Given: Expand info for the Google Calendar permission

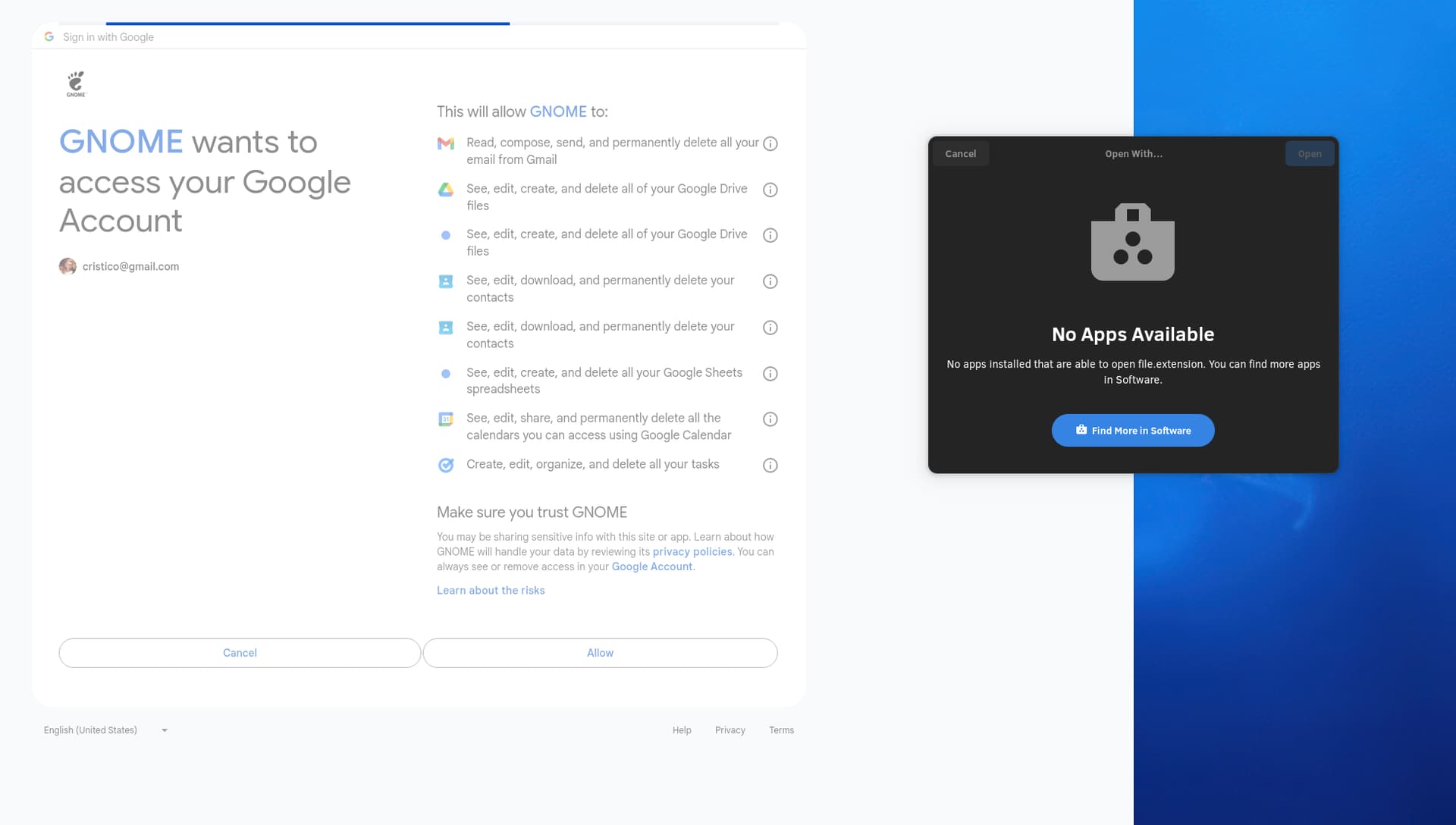Looking at the screenshot, I should coord(770,419).
